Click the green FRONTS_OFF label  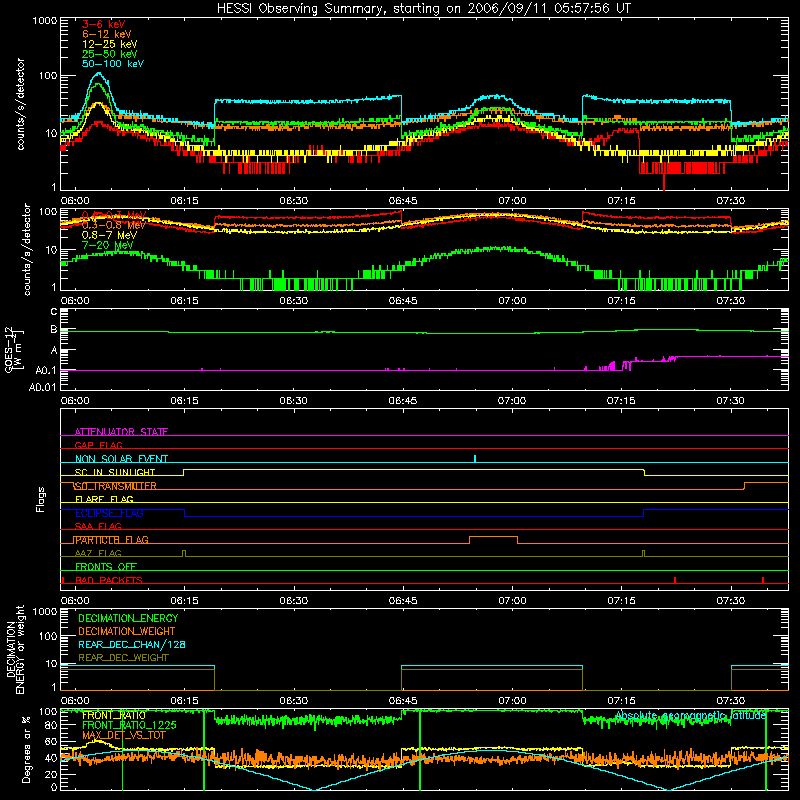pyautogui.click(x=106, y=566)
